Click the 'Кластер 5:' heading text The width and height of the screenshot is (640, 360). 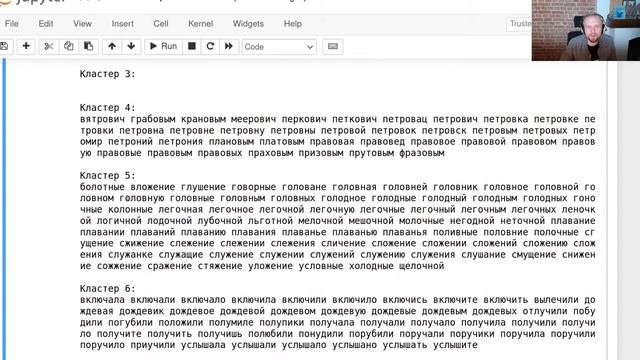107,176
